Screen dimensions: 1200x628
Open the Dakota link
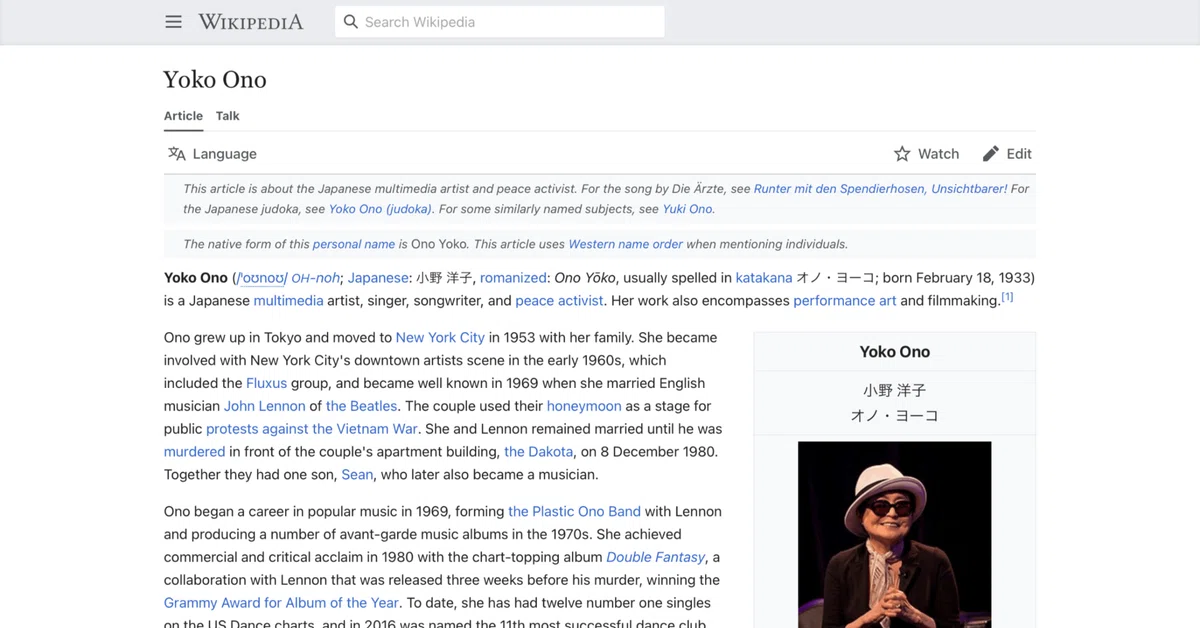[x=539, y=452]
